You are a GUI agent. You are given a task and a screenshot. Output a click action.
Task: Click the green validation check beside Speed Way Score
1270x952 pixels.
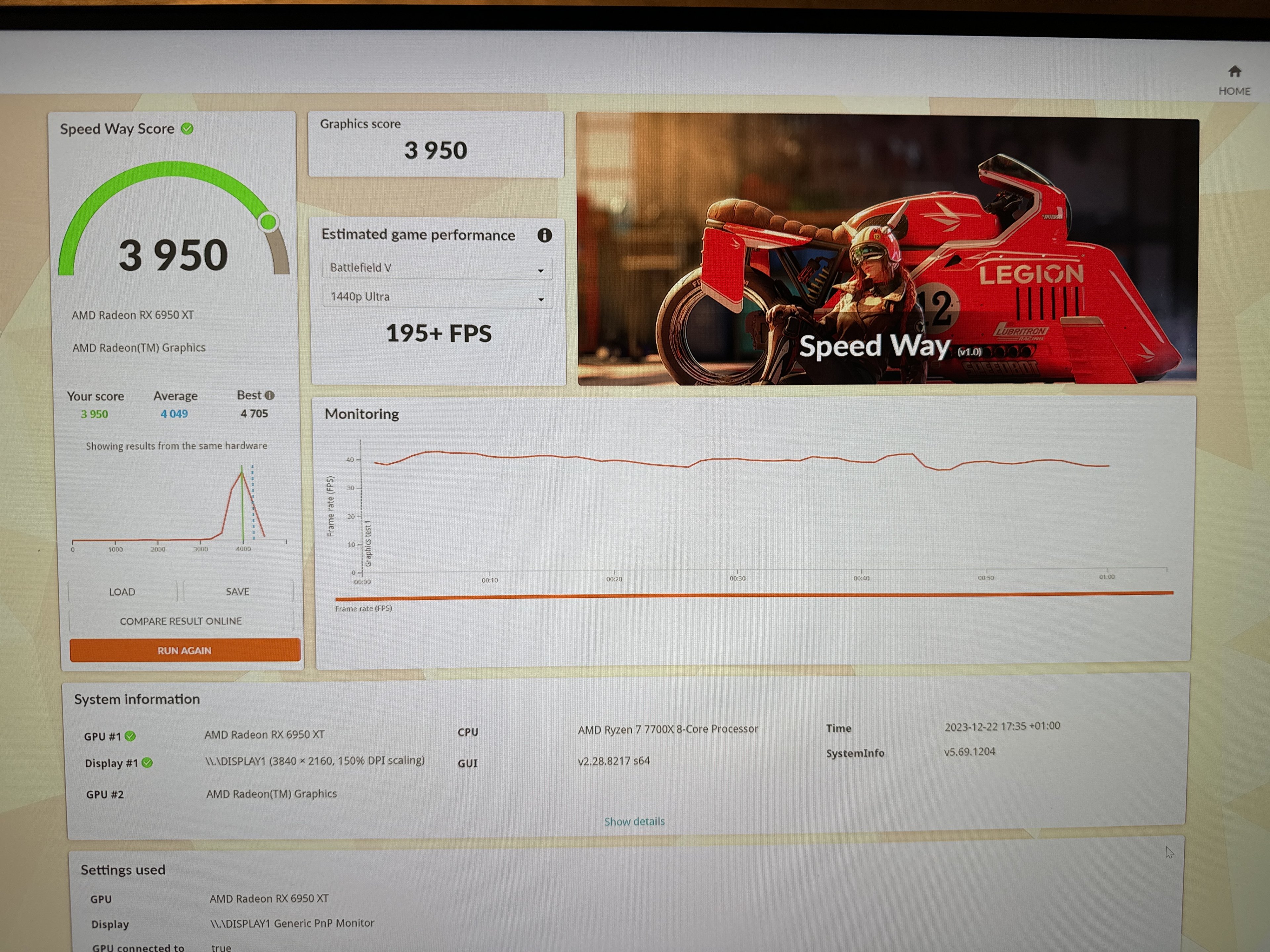[187, 129]
